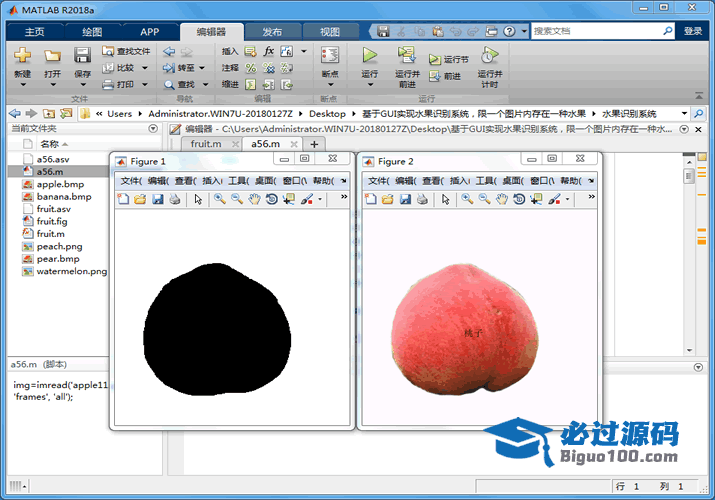Screen dimensions: 715x500
Task: Insert function with the fx icon
Action: tap(269, 51)
